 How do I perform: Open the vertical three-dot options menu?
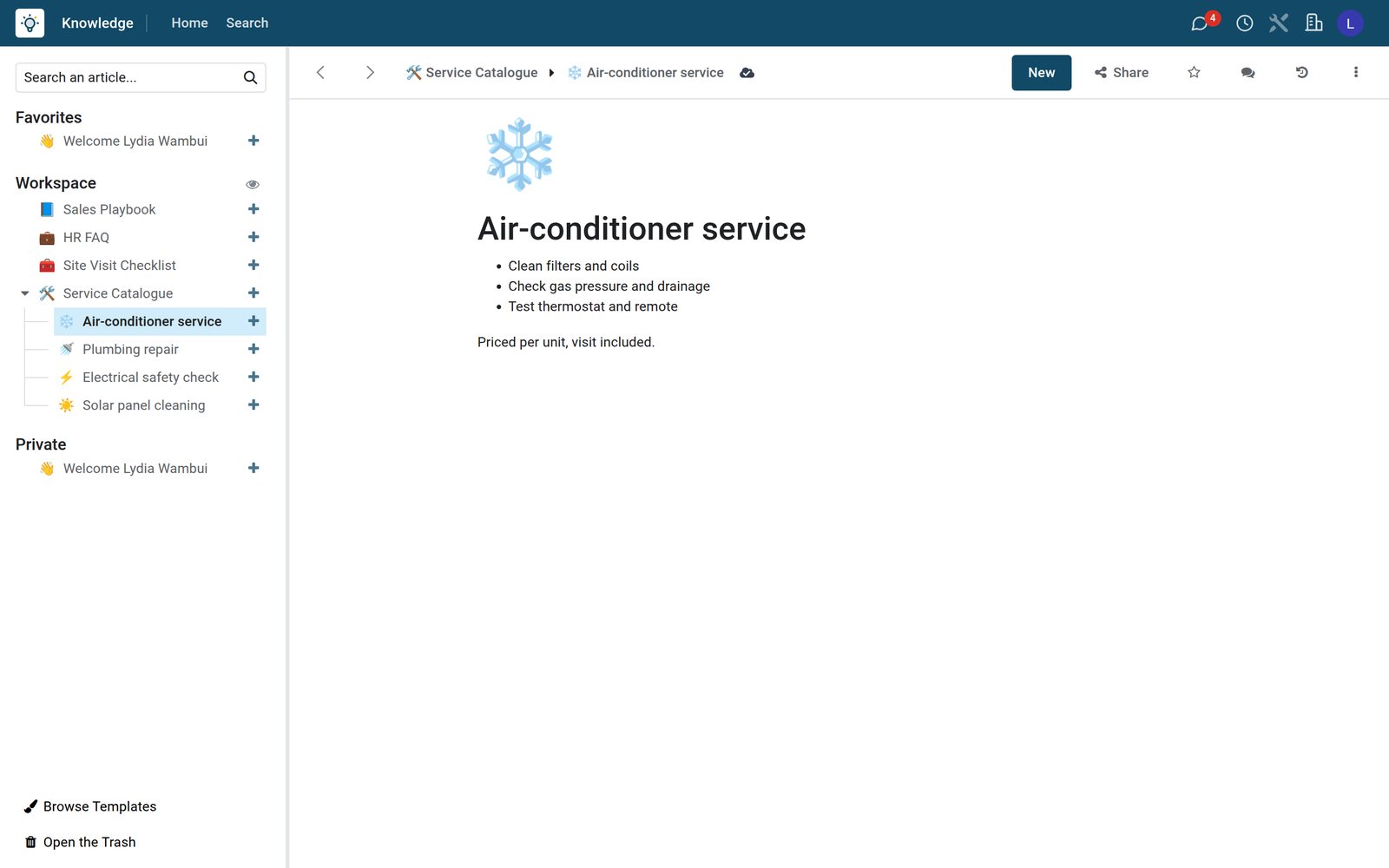tap(1355, 73)
